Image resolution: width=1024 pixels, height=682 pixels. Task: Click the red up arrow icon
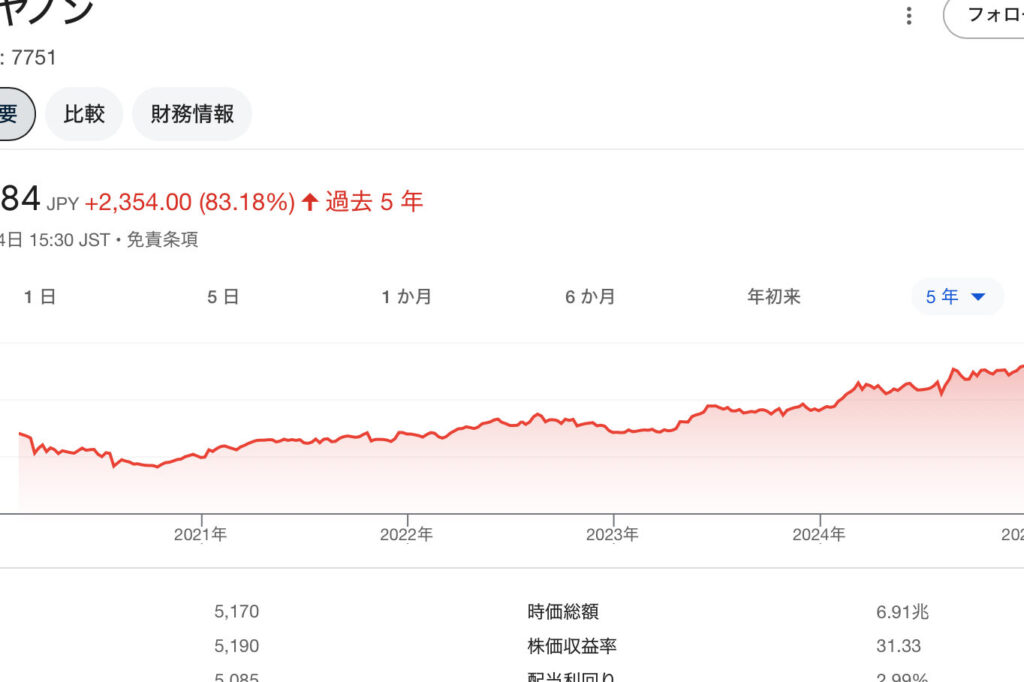click(x=310, y=202)
